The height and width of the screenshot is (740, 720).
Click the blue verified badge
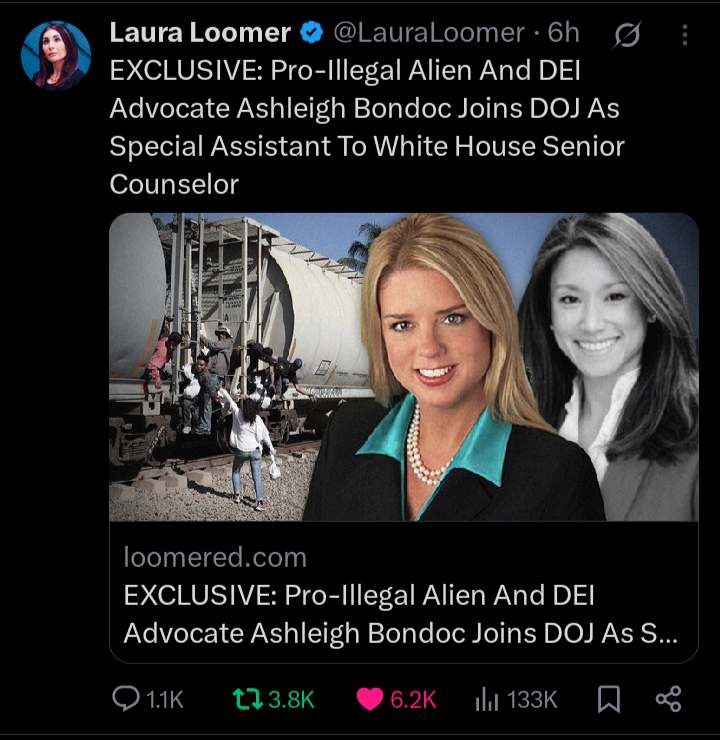coord(311,33)
